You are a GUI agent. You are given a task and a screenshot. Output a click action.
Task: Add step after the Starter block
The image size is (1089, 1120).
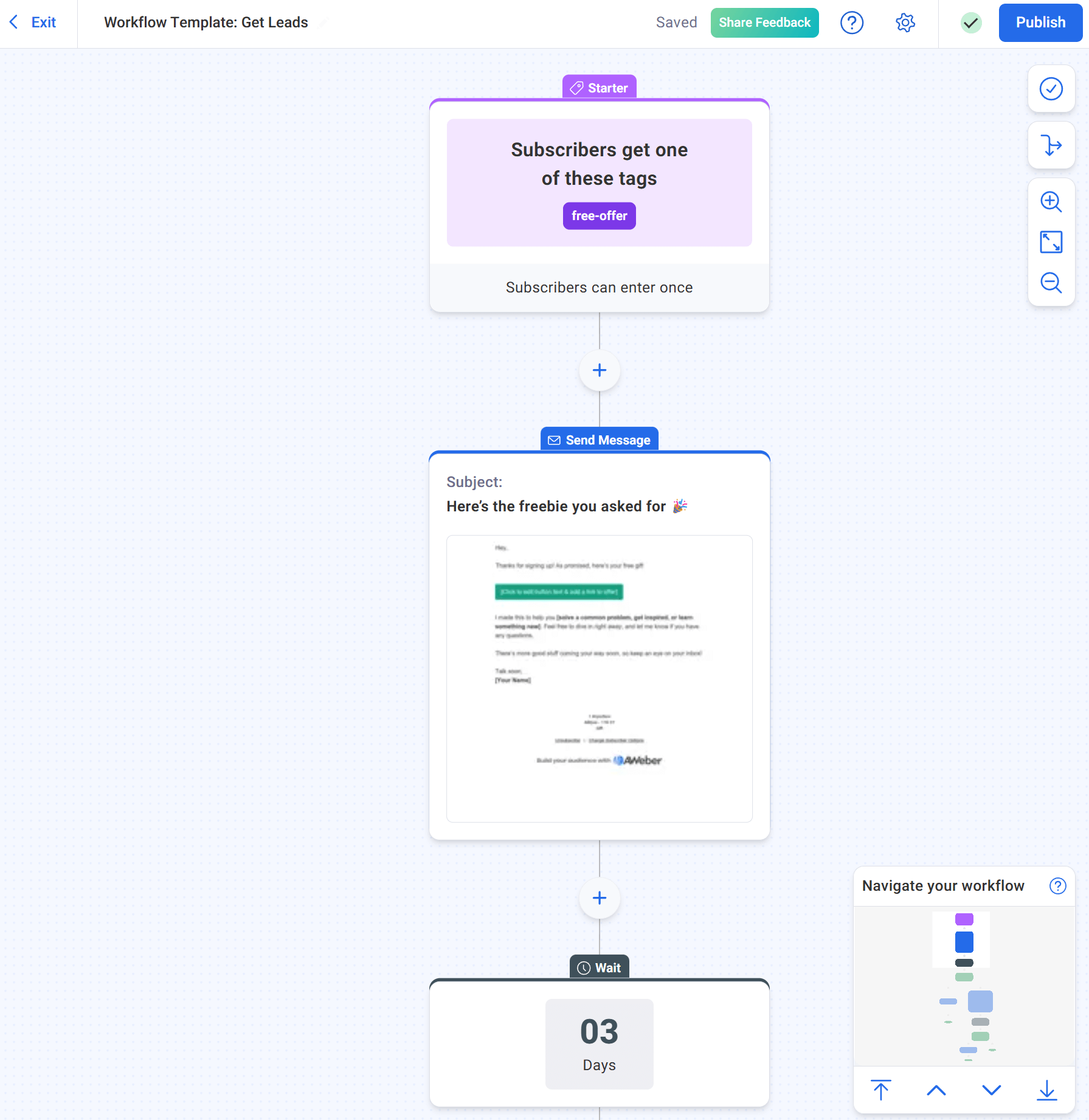[600, 370]
